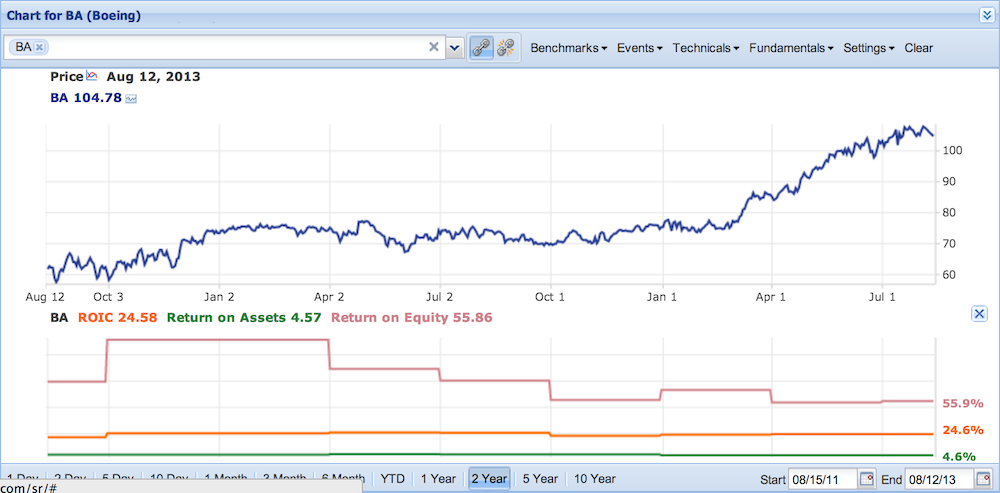Click the BA 104.78 price label
Screen dimensions: 1000x493
(x=85, y=98)
